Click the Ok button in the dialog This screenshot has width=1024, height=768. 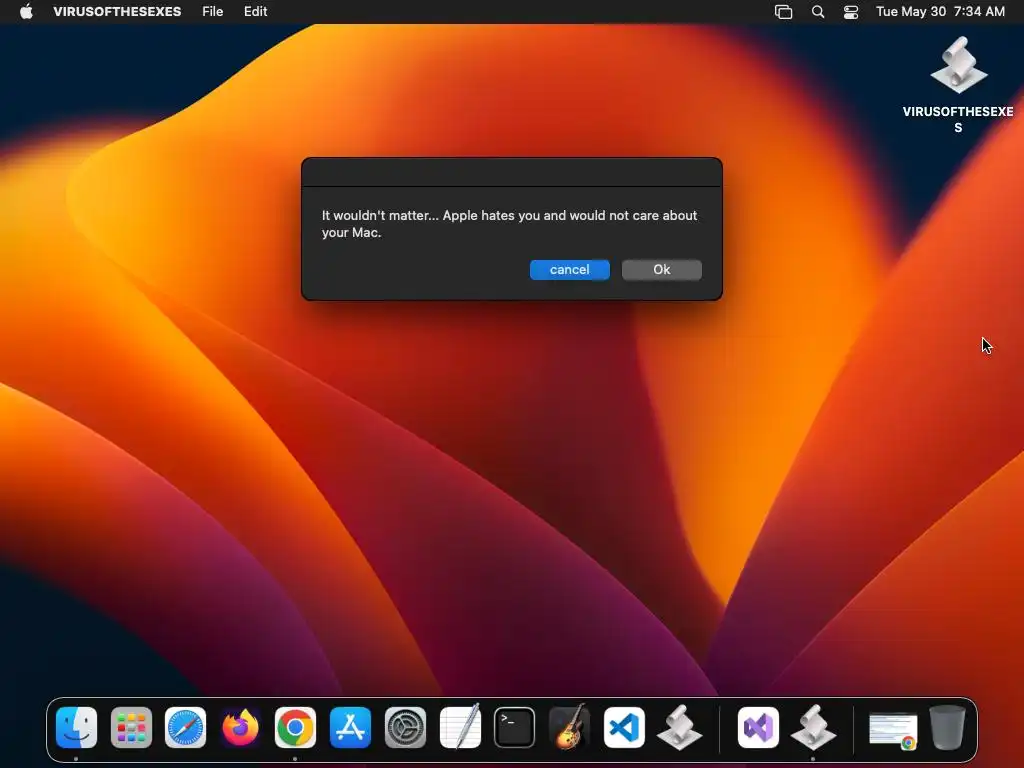tap(662, 270)
